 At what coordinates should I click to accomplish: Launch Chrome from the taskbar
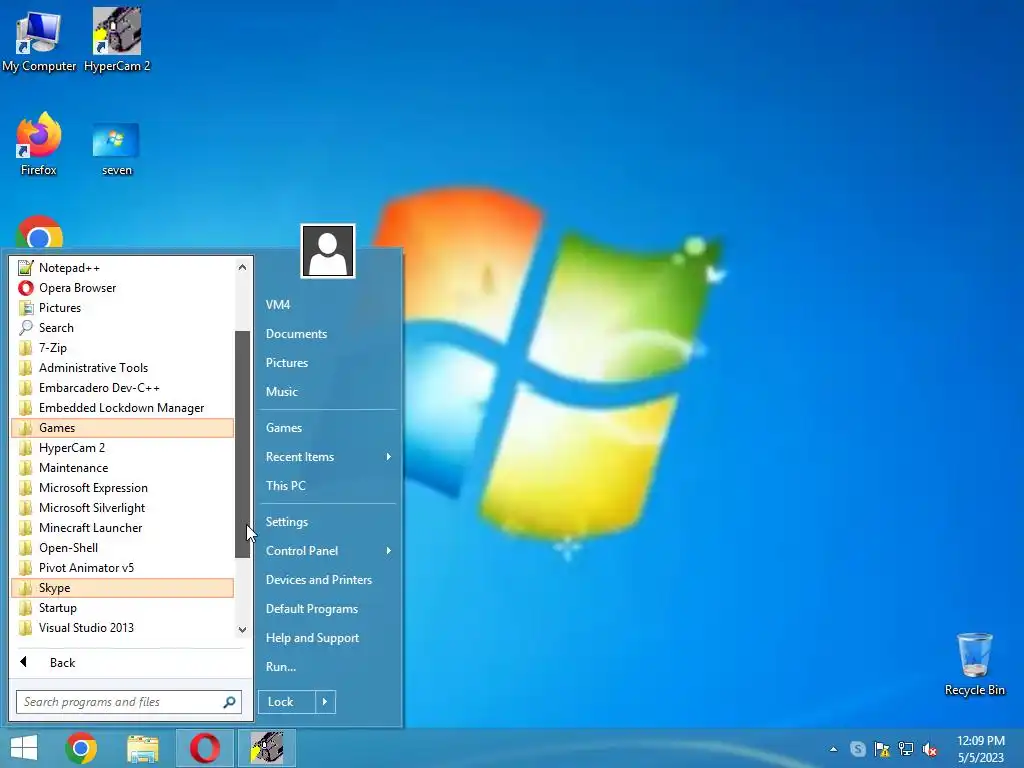[81, 748]
